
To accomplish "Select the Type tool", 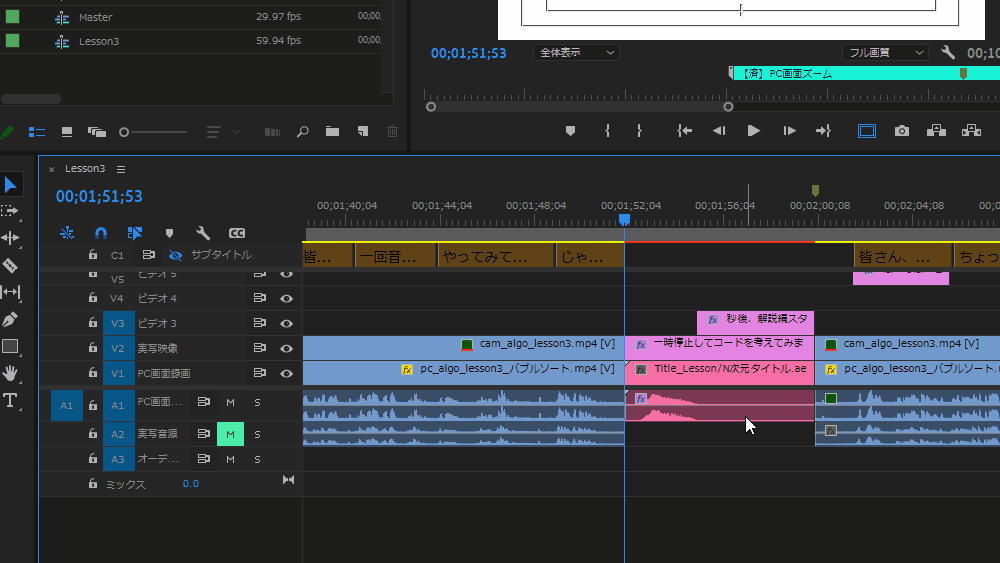I will 10,400.
